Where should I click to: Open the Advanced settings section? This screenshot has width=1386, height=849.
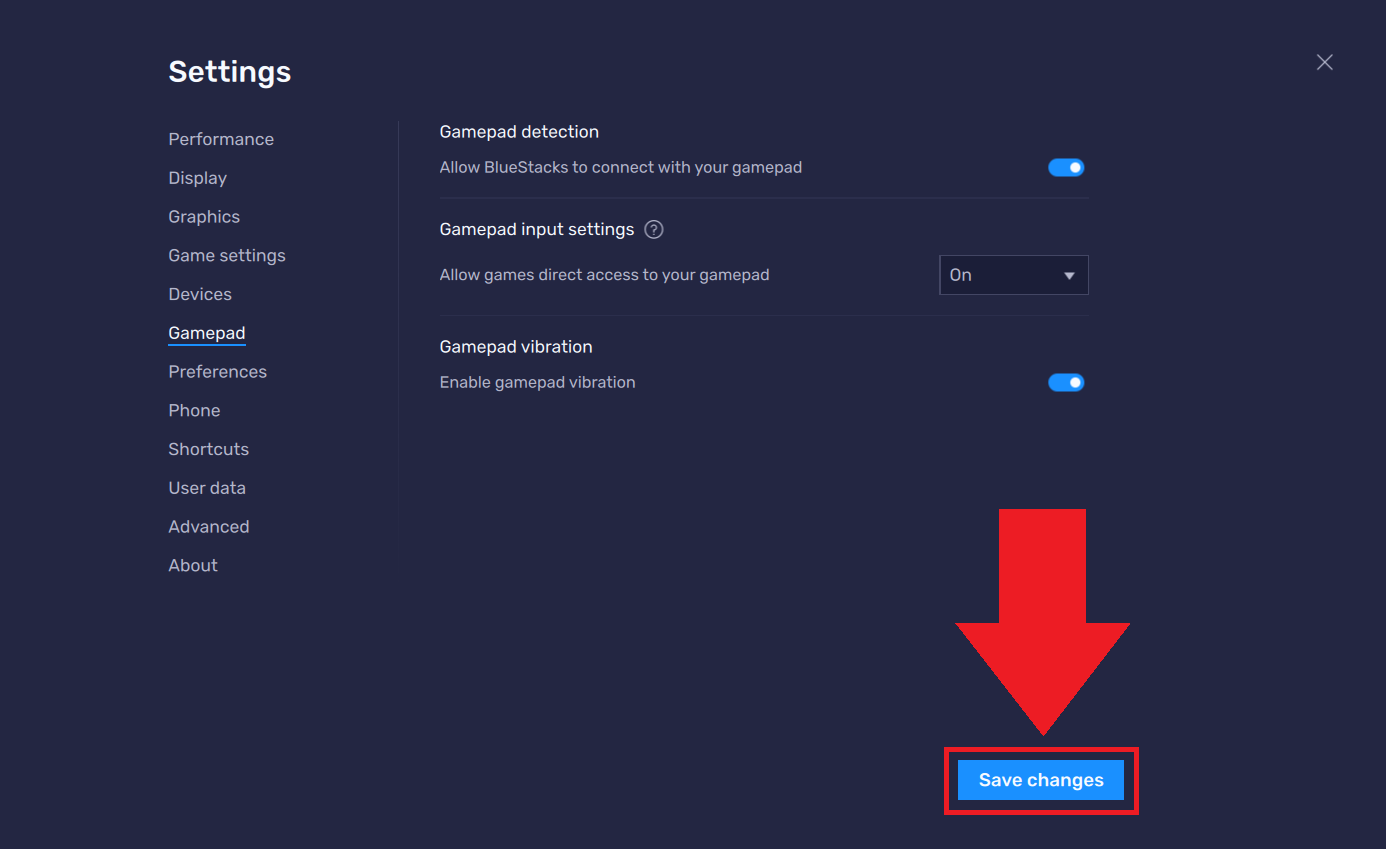pyautogui.click(x=209, y=526)
